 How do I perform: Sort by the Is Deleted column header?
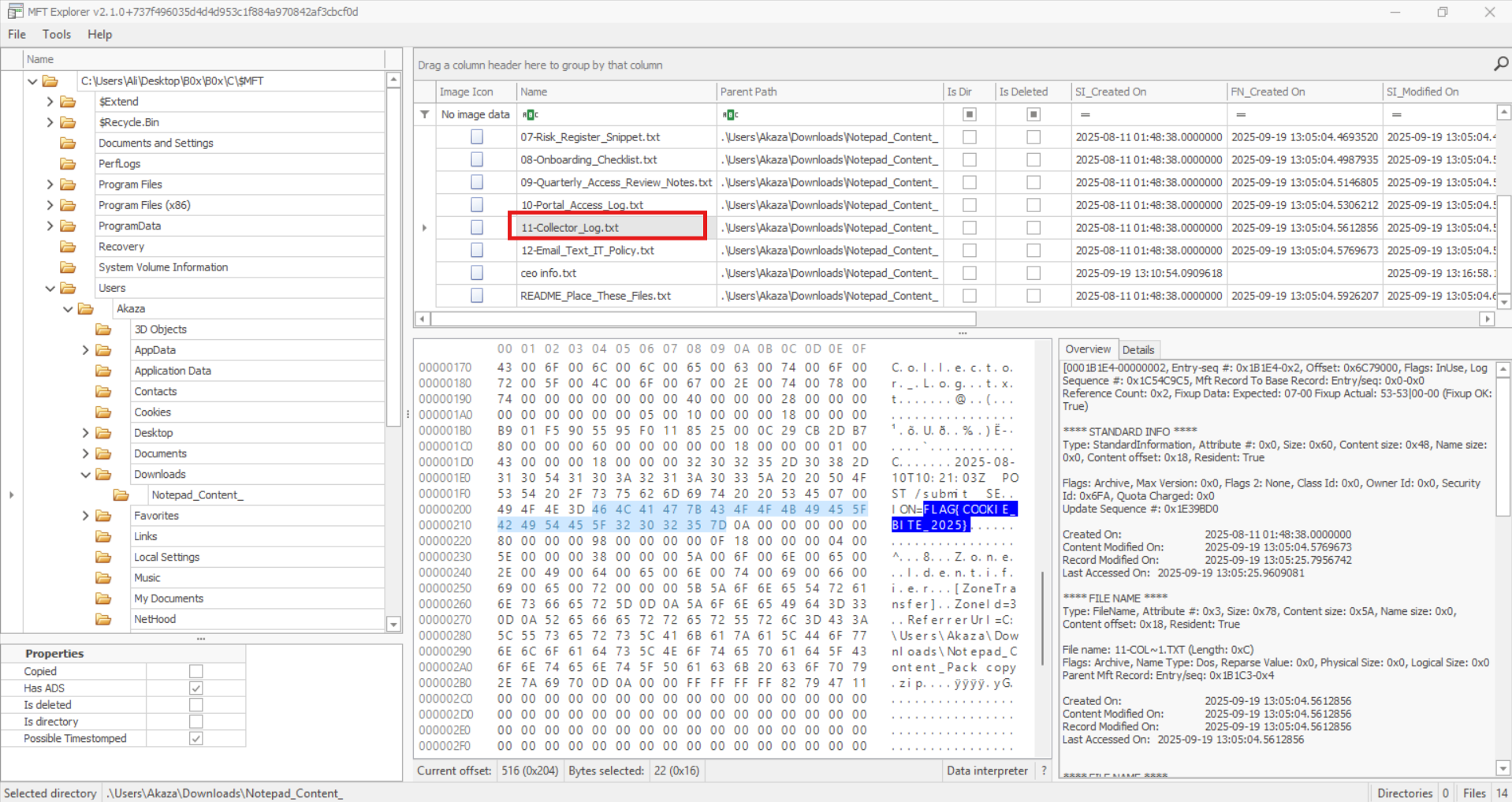pos(1033,92)
